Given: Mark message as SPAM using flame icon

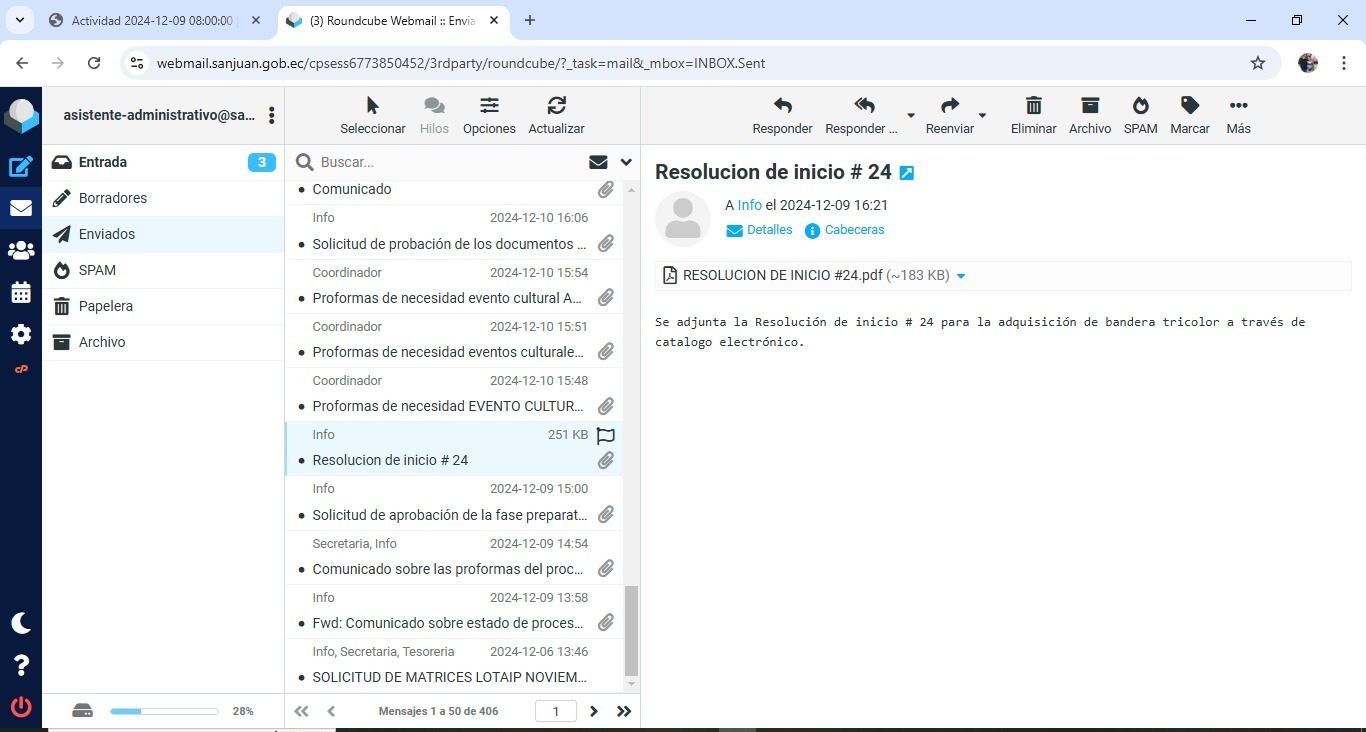Looking at the screenshot, I should tap(1140, 106).
